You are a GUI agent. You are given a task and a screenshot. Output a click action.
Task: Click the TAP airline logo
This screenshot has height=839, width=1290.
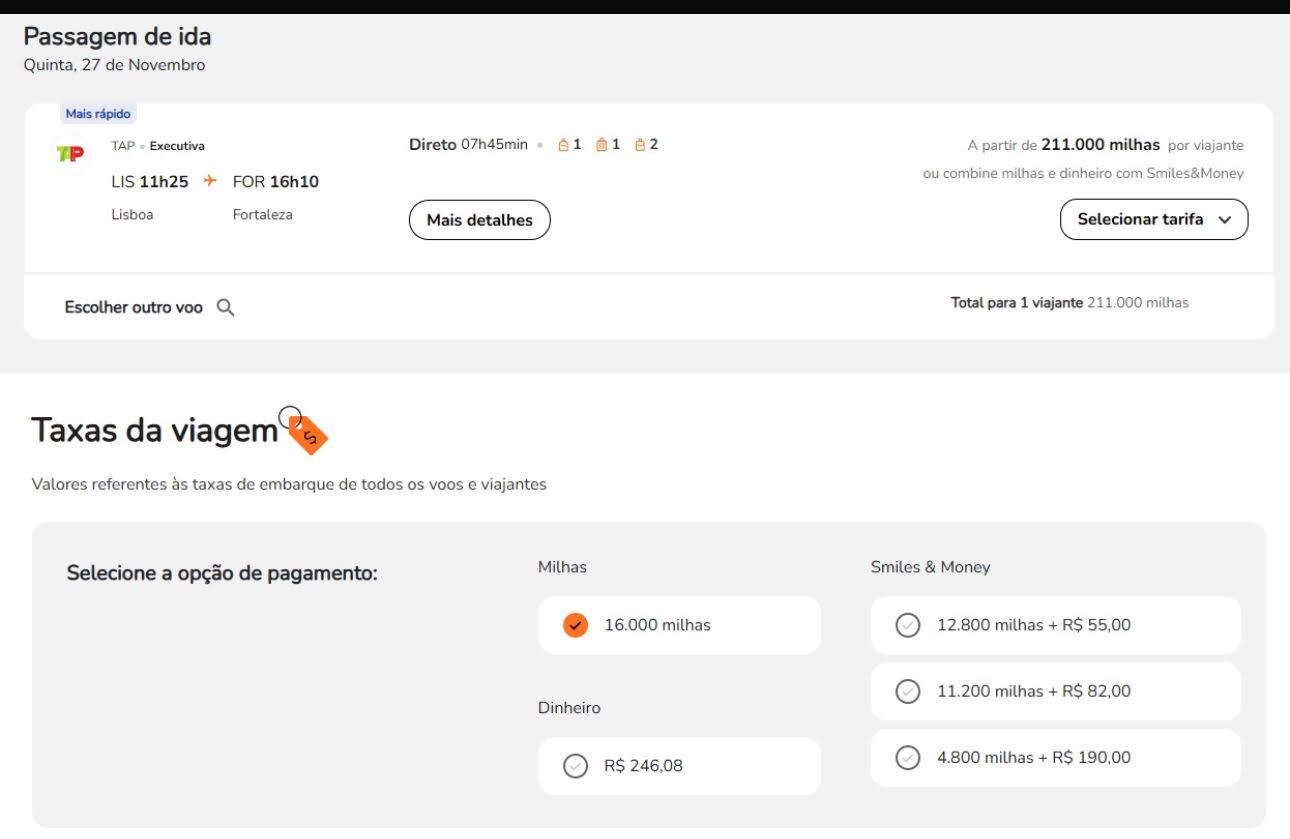coord(70,154)
